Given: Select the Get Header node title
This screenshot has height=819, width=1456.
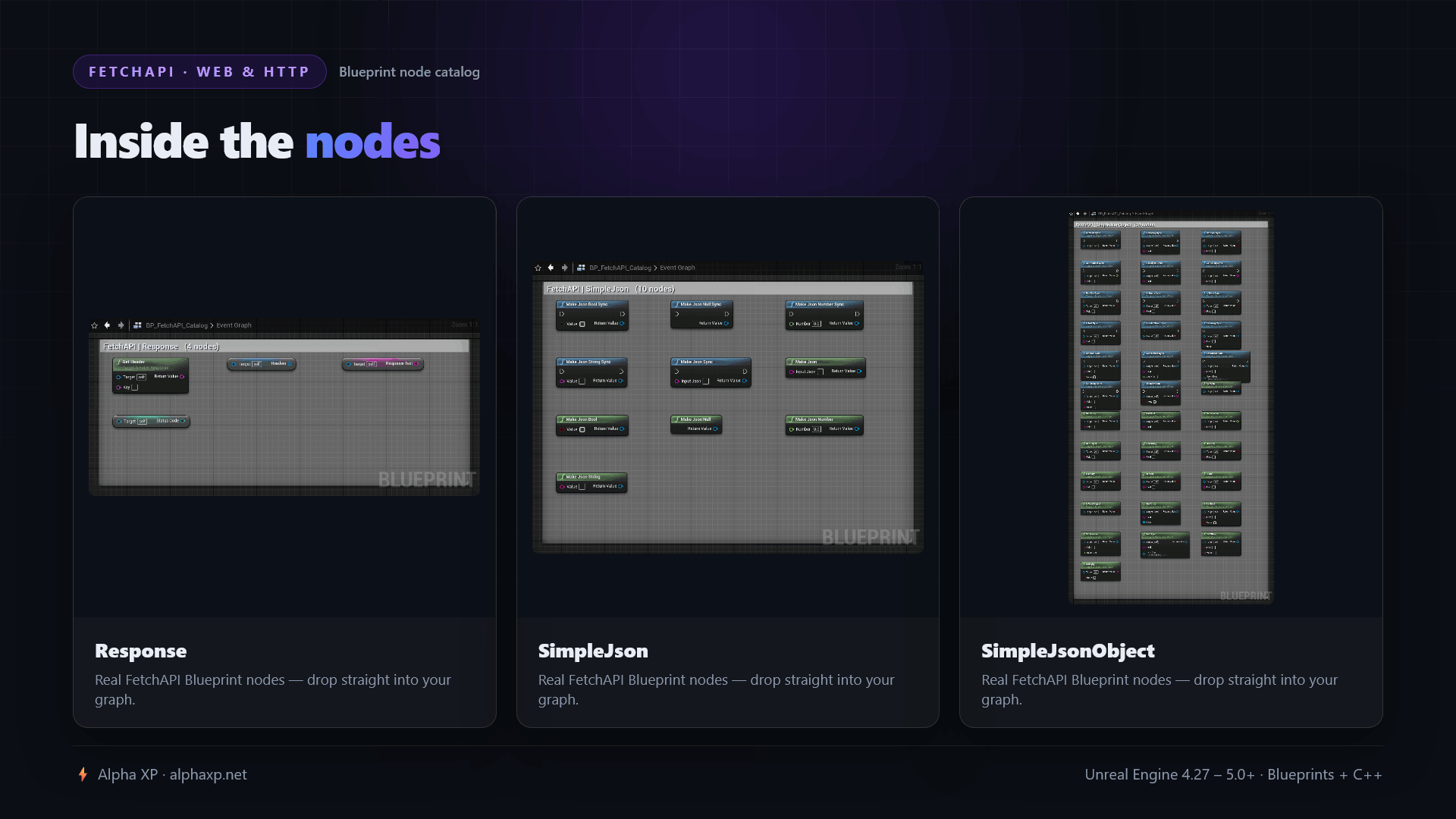Looking at the screenshot, I should 133,362.
